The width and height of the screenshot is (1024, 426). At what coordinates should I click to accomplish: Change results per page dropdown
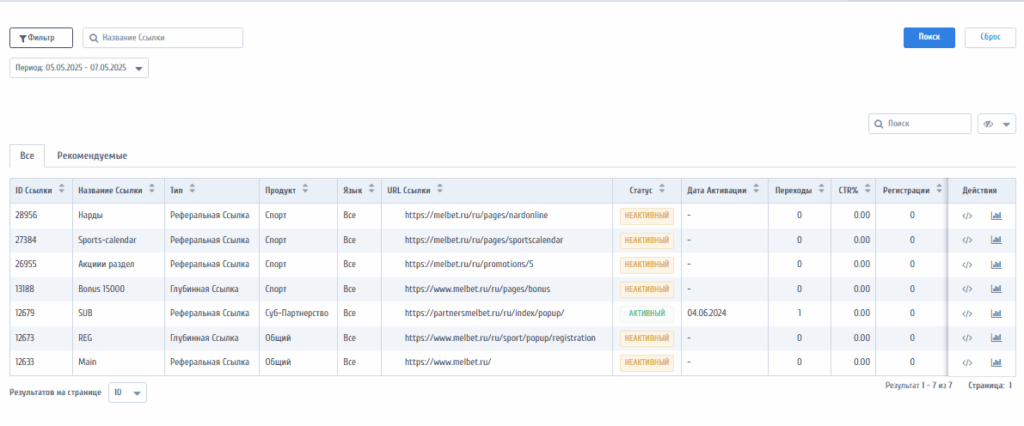click(127, 393)
